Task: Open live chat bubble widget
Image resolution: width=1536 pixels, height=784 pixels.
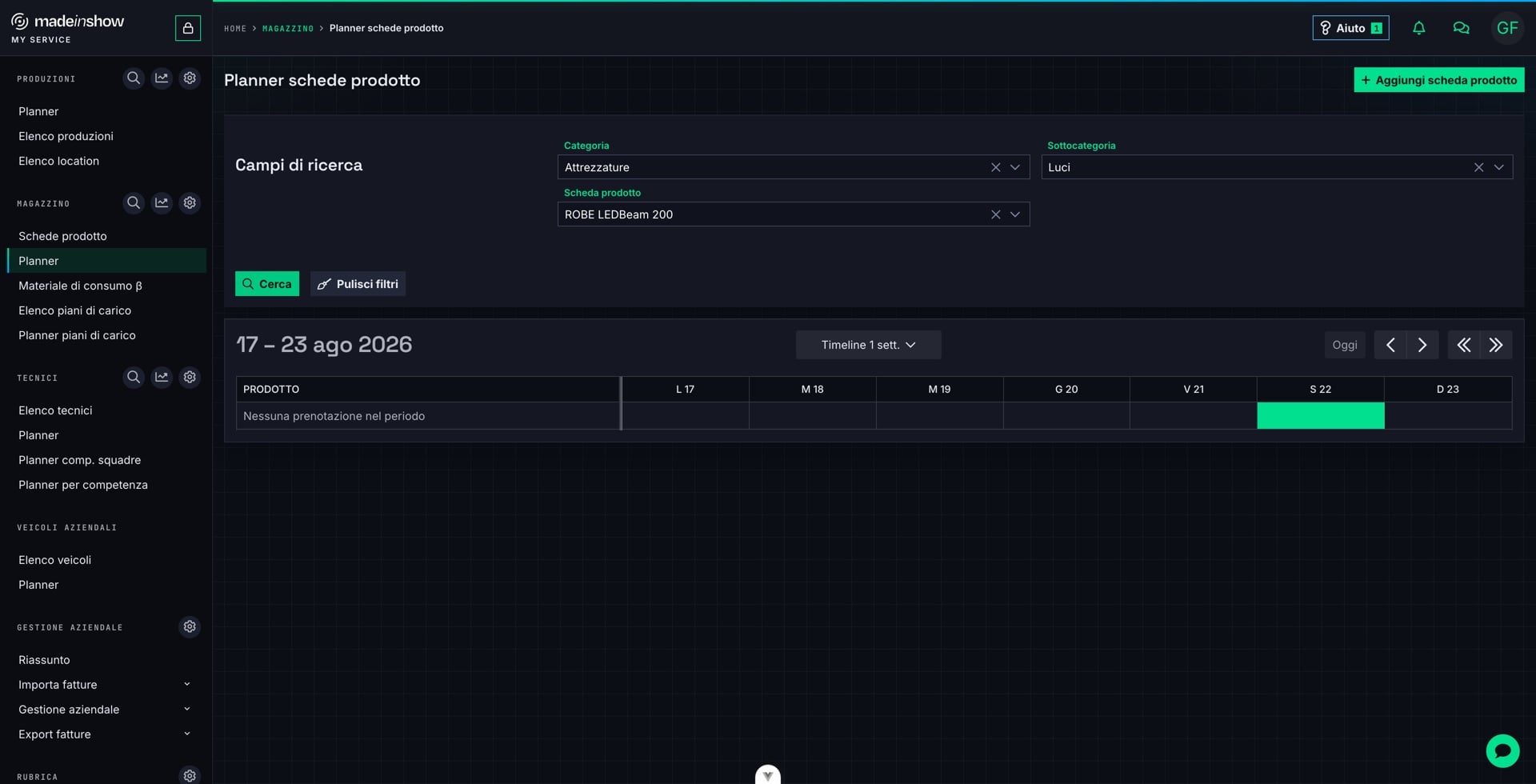Action: point(1502,750)
